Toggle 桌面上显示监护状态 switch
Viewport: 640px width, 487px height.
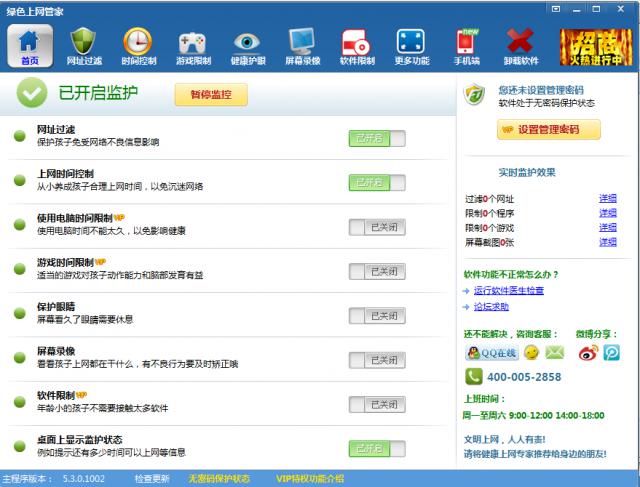(377, 449)
